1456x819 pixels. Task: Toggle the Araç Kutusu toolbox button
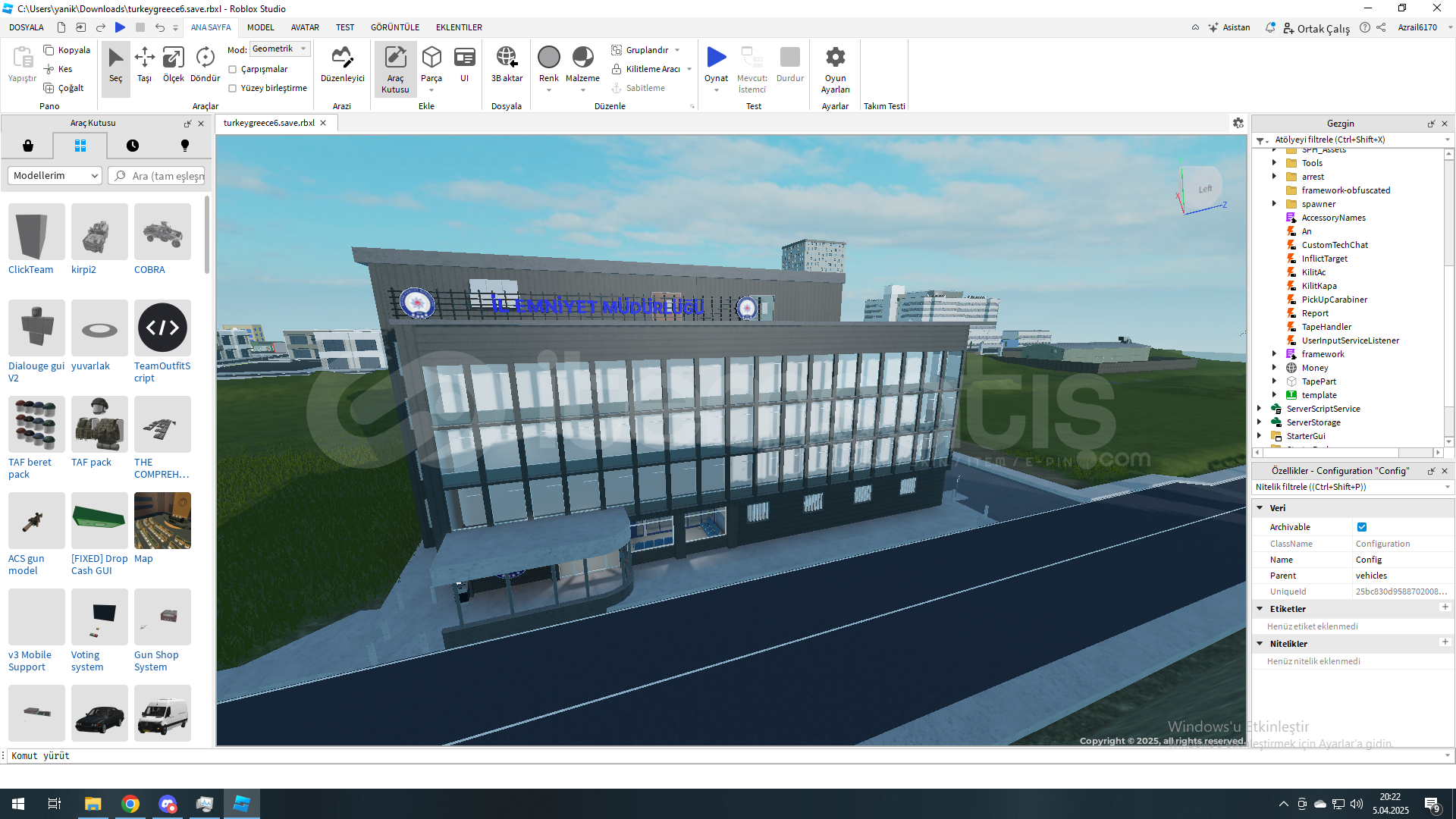395,69
